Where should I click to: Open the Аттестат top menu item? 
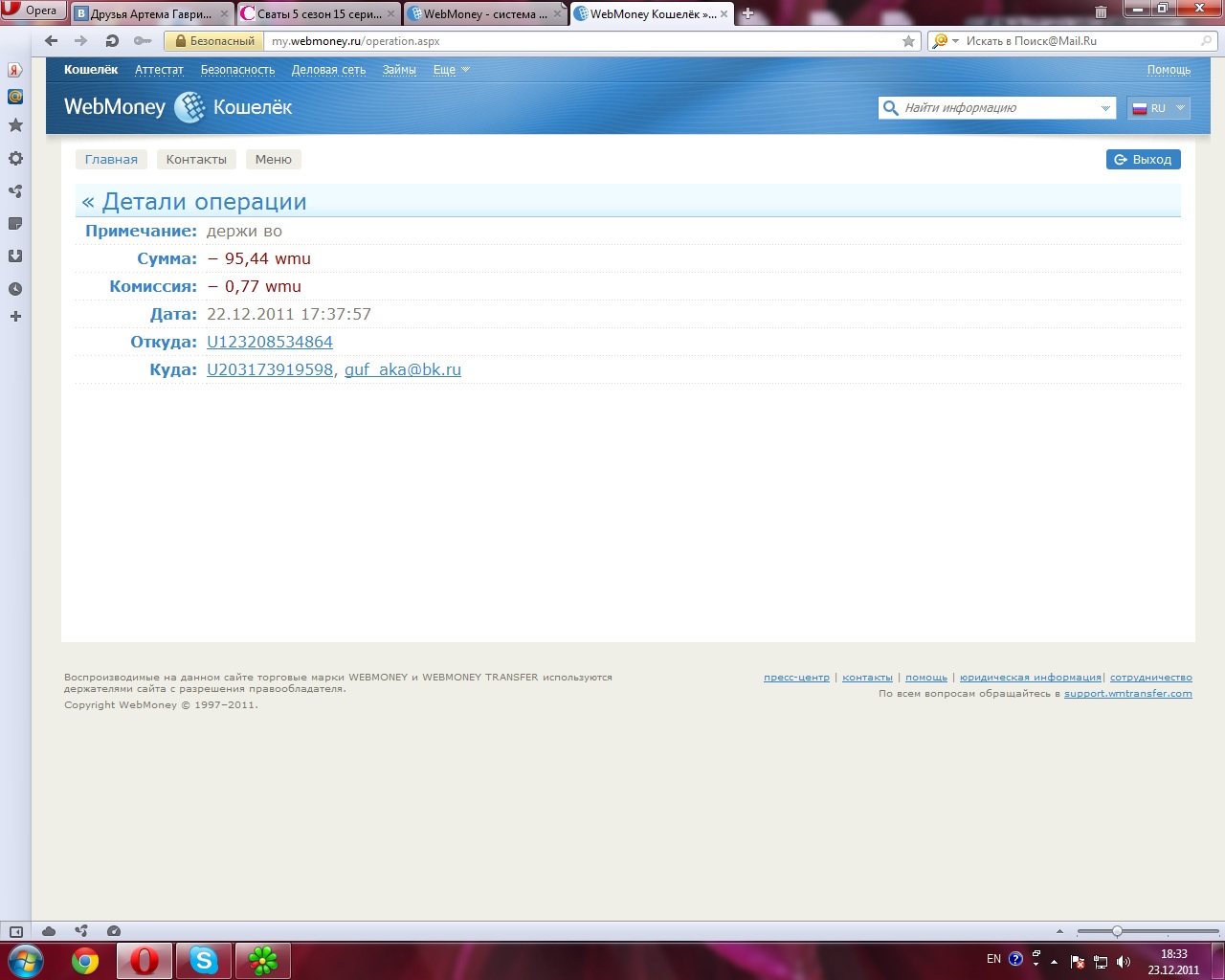(159, 70)
